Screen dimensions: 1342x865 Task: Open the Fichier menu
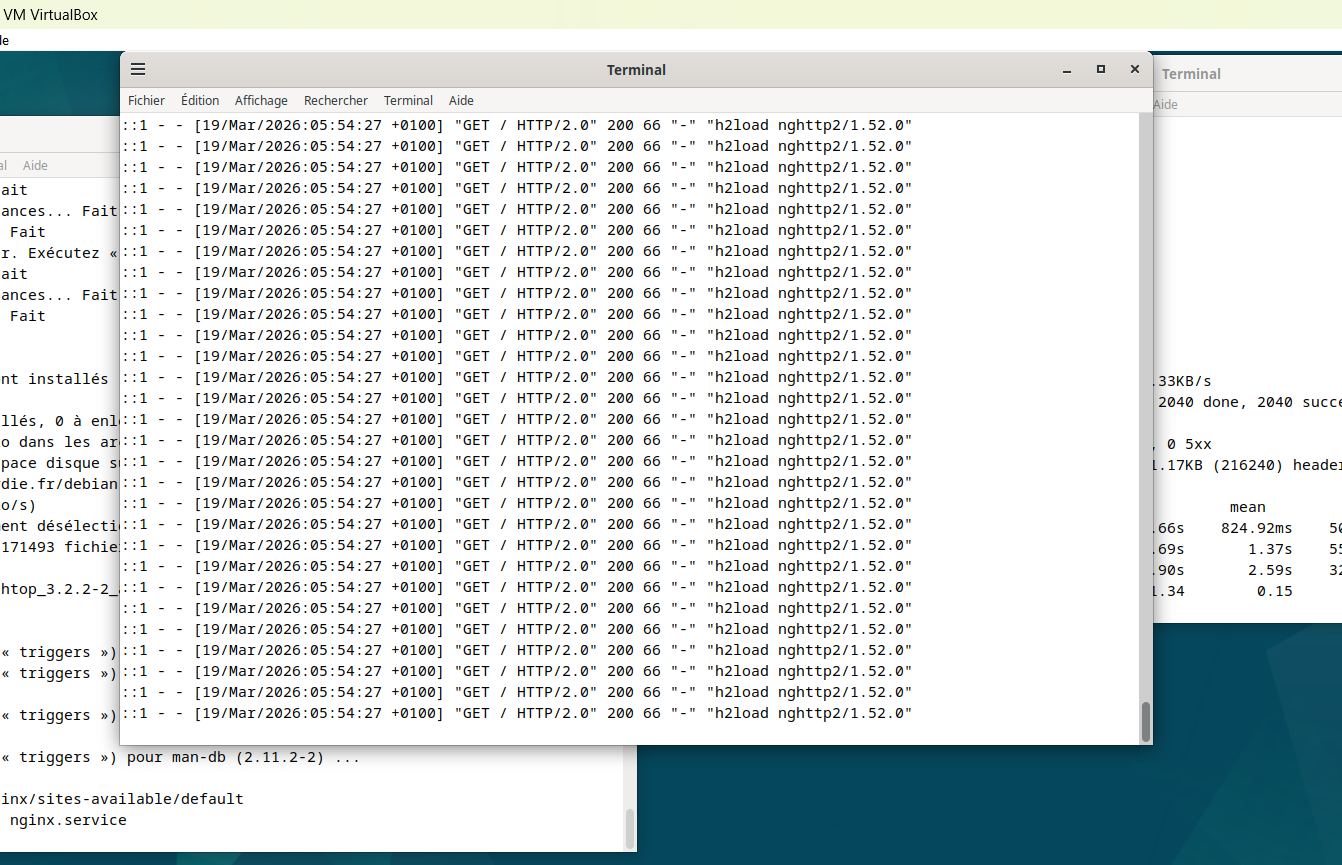click(146, 100)
